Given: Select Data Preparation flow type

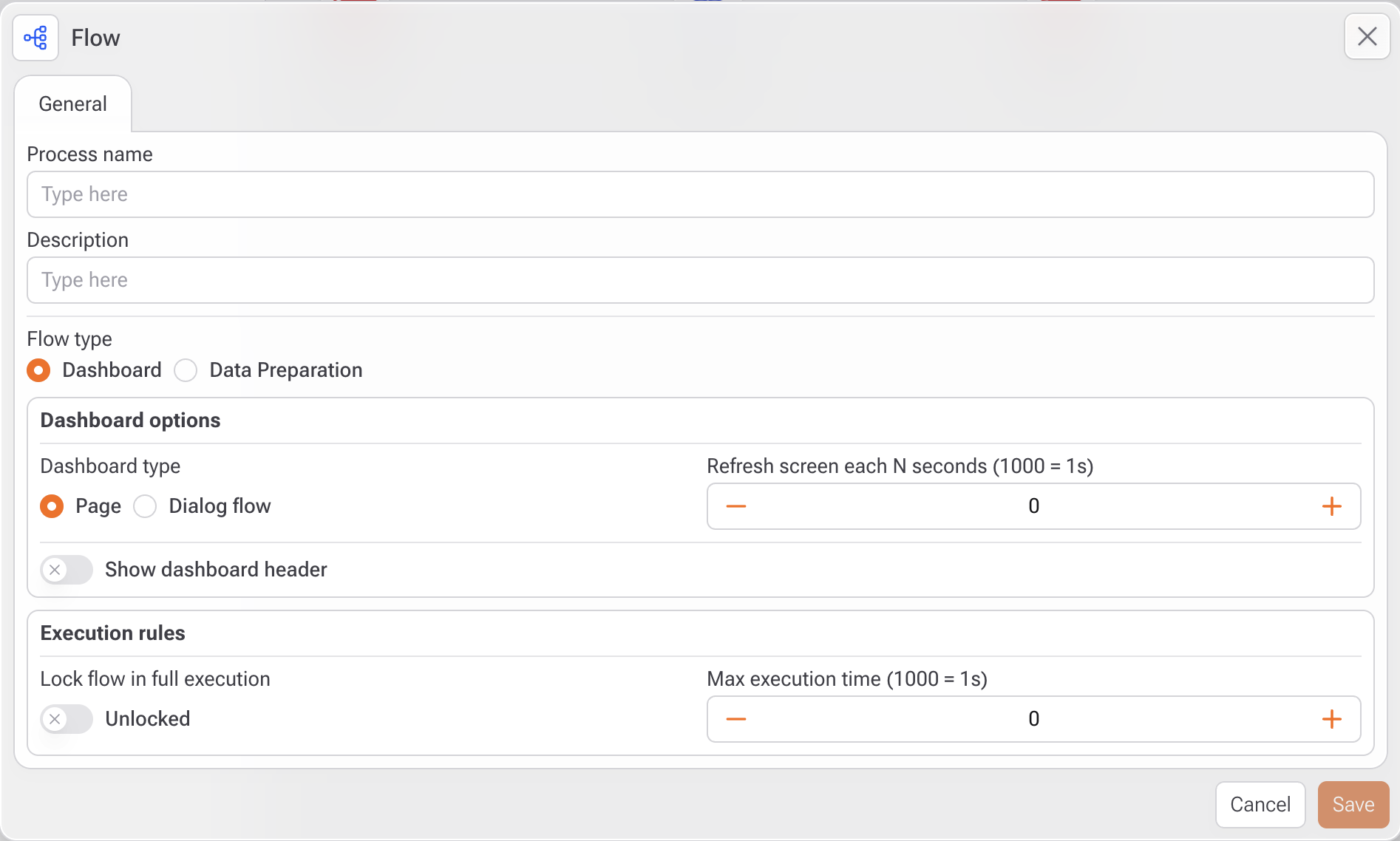Looking at the screenshot, I should click(186, 370).
